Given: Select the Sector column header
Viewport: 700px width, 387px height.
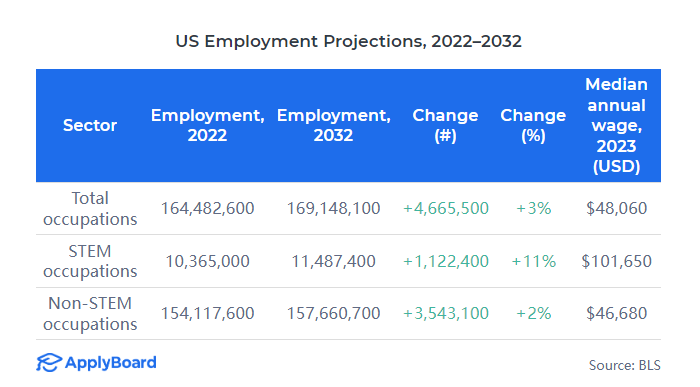Looking at the screenshot, I should (x=90, y=125).
